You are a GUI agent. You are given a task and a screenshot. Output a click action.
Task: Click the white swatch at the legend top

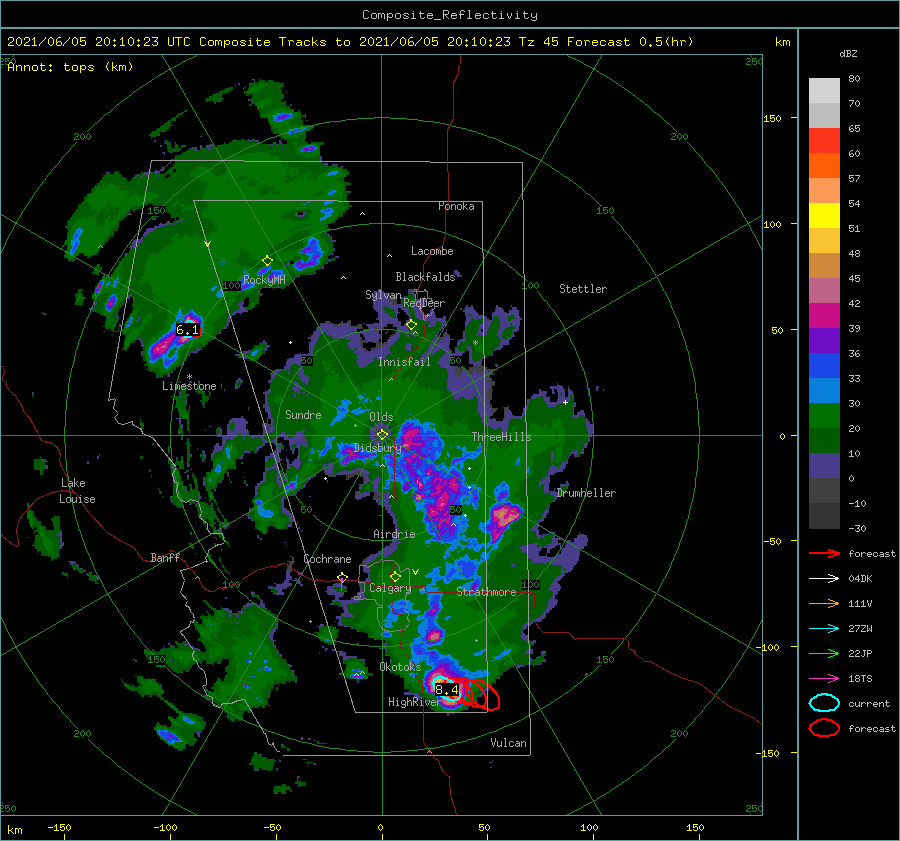(824, 90)
